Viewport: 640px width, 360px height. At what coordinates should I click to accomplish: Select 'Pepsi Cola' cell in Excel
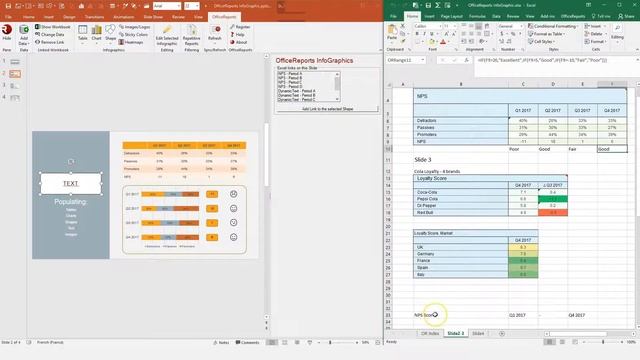coord(461,199)
